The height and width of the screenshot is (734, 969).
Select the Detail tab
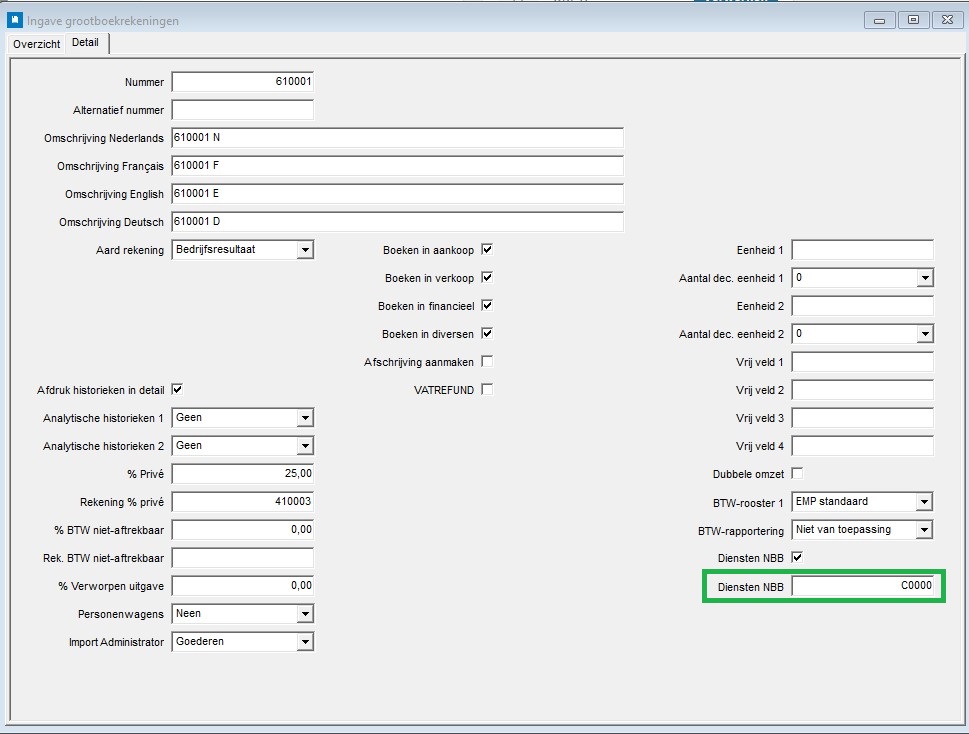[x=85, y=43]
